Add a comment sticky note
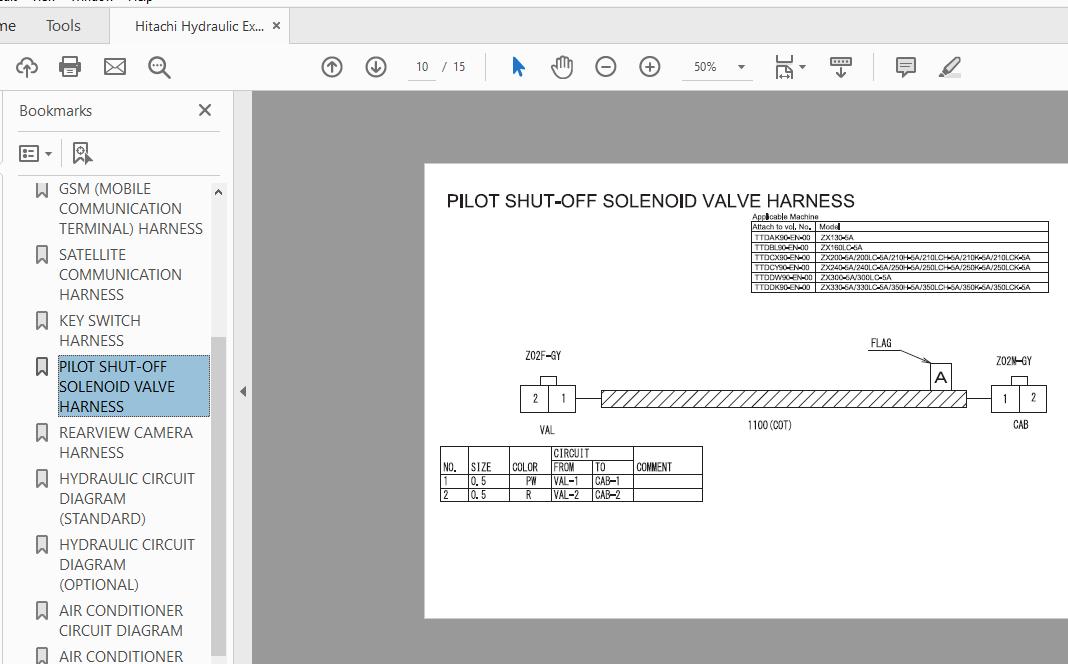1068x664 pixels. click(906, 67)
